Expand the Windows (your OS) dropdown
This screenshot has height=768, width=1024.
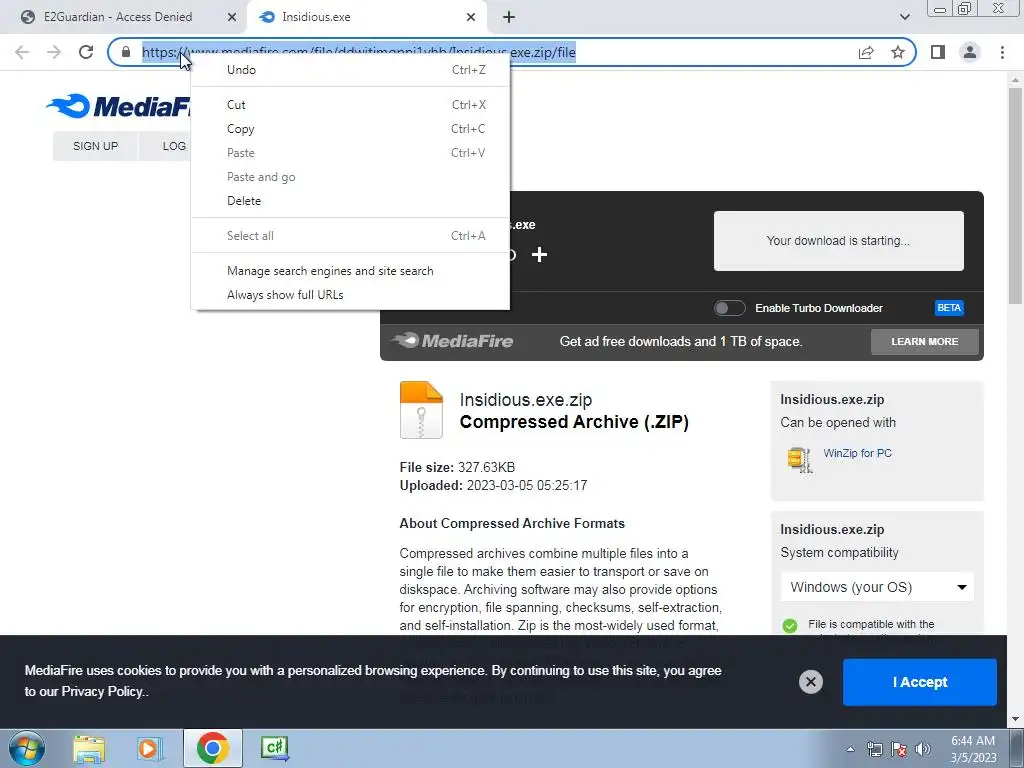click(x=877, y=587)
